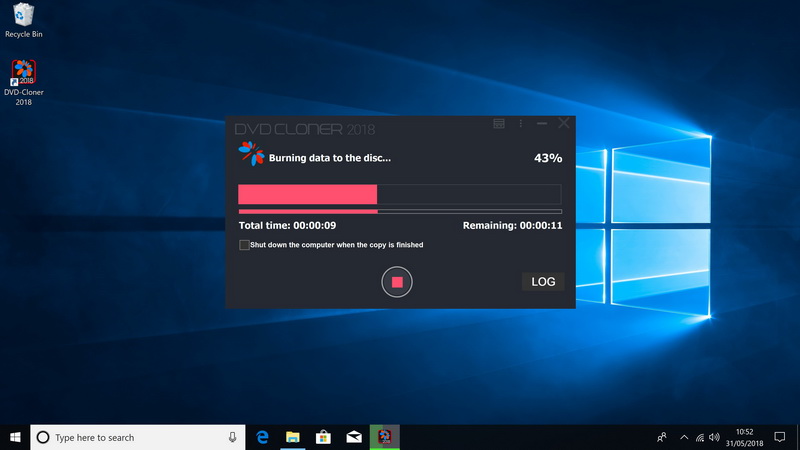Close the DVD-Cloner window
800x450 pixels.
[563, 123]
